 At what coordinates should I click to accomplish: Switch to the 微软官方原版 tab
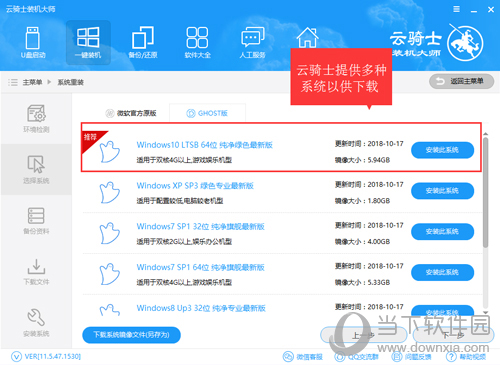coord(131,113)
